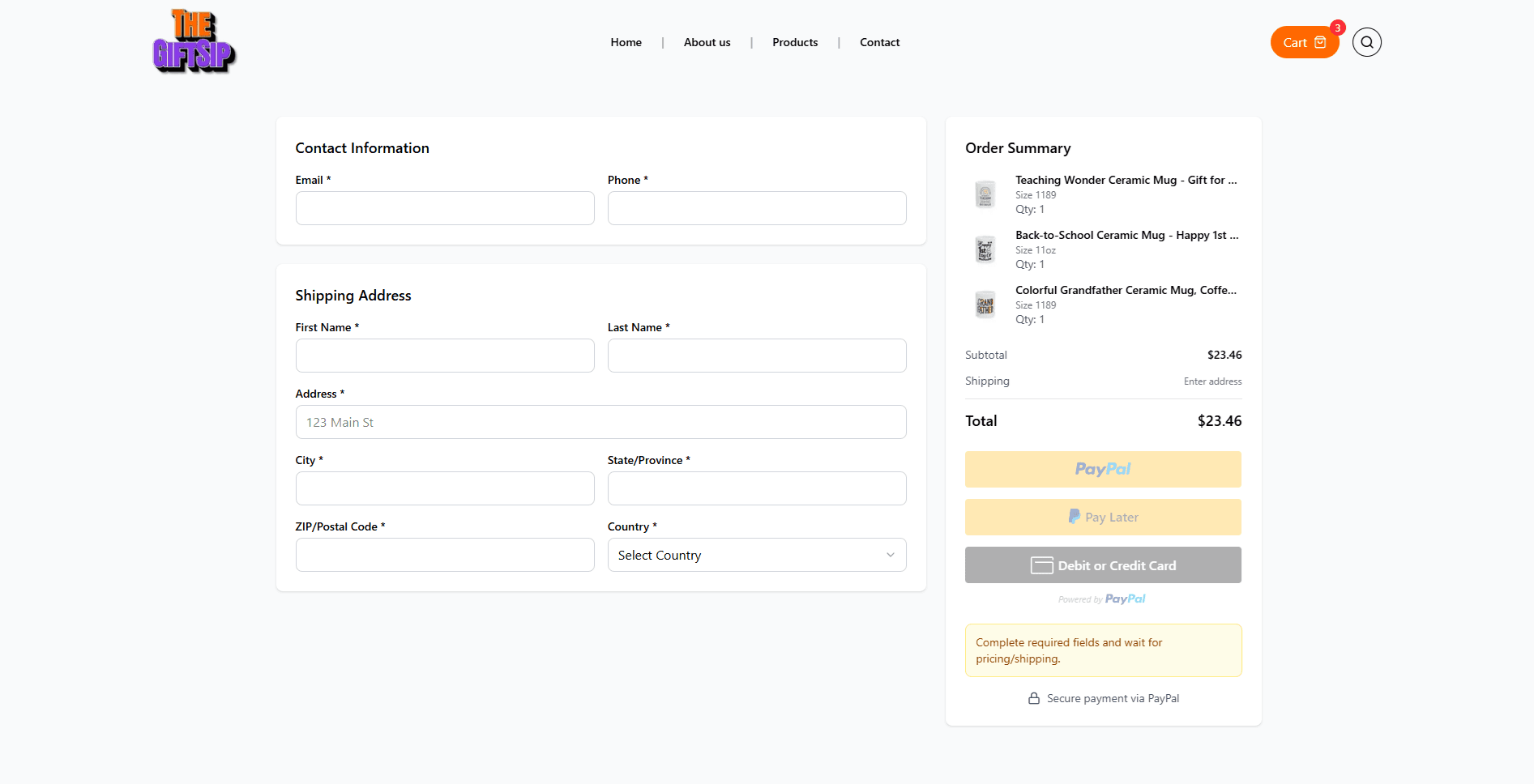Pay with the PayPal button
Viewport: 1534px width, 784px height.
coord(1102,469)
